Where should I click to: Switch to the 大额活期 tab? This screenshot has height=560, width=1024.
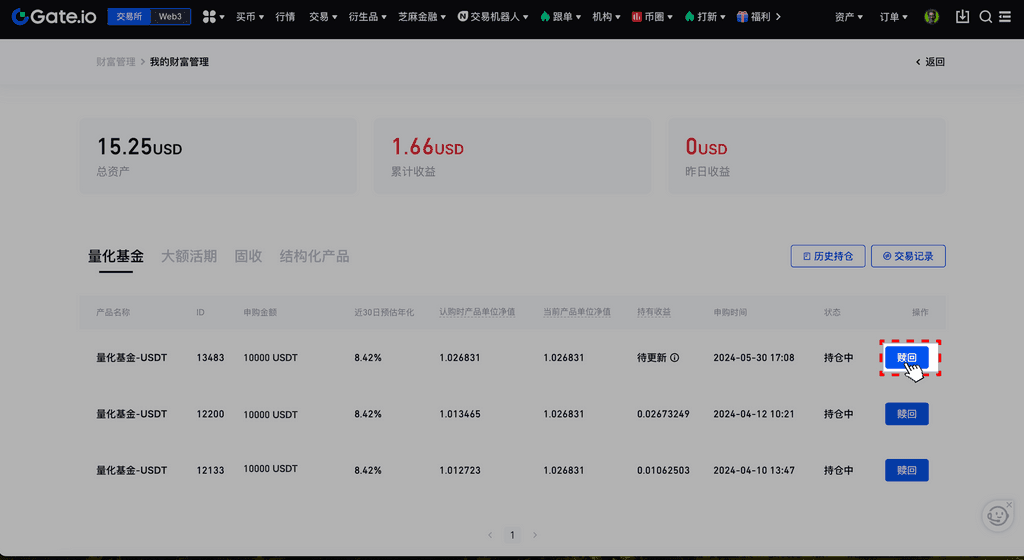(x=189, y=256)
